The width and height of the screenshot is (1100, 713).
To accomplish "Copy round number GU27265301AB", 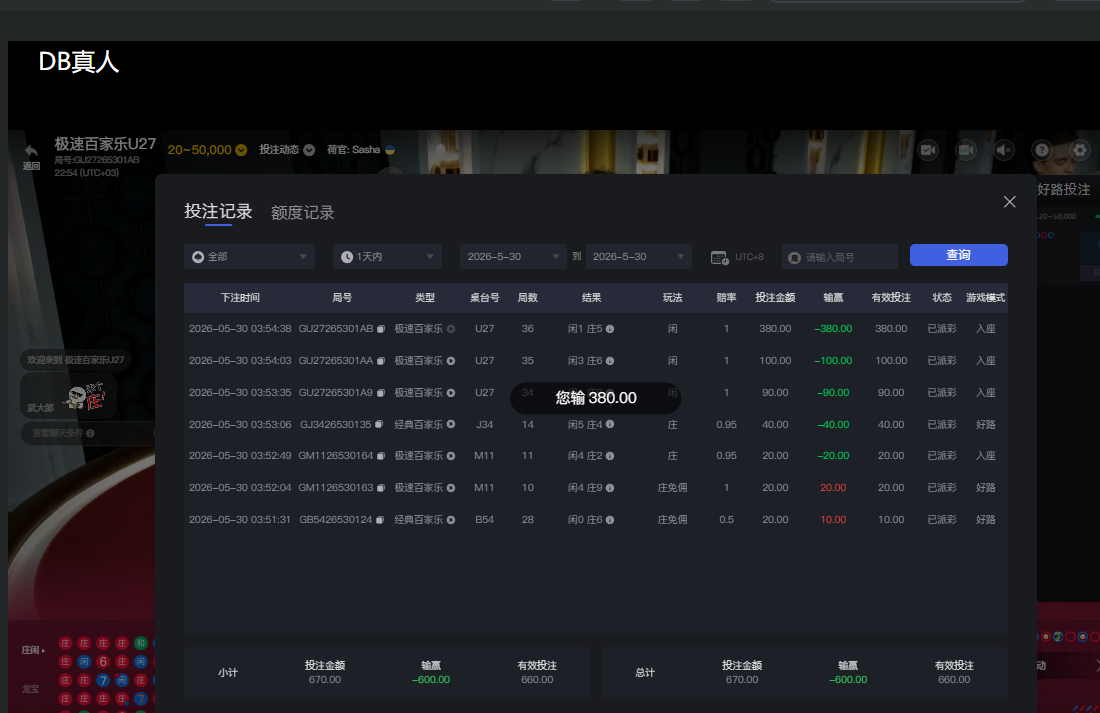I will 381,329.
